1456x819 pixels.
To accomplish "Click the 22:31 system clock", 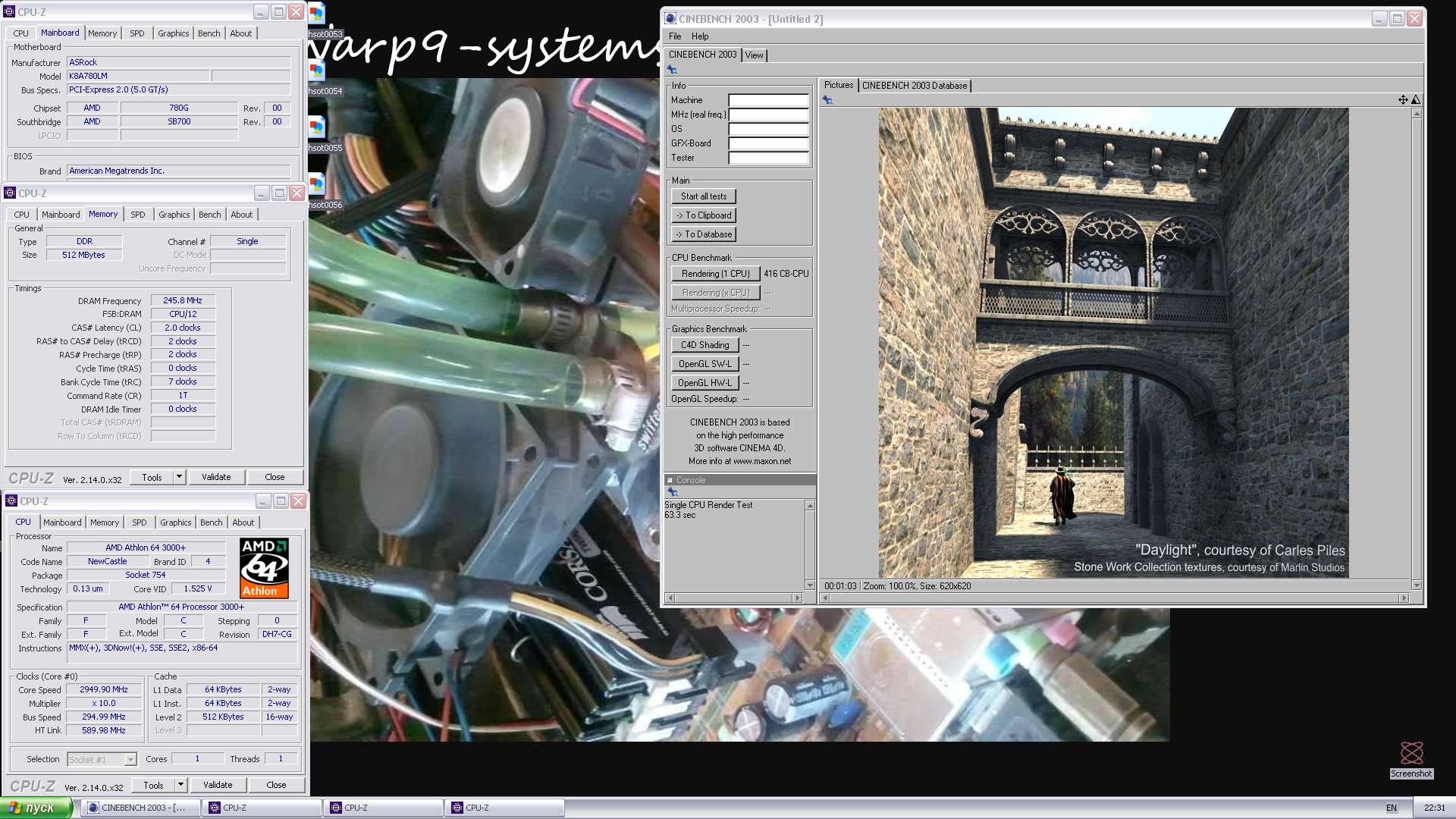I will point(1434,808).
